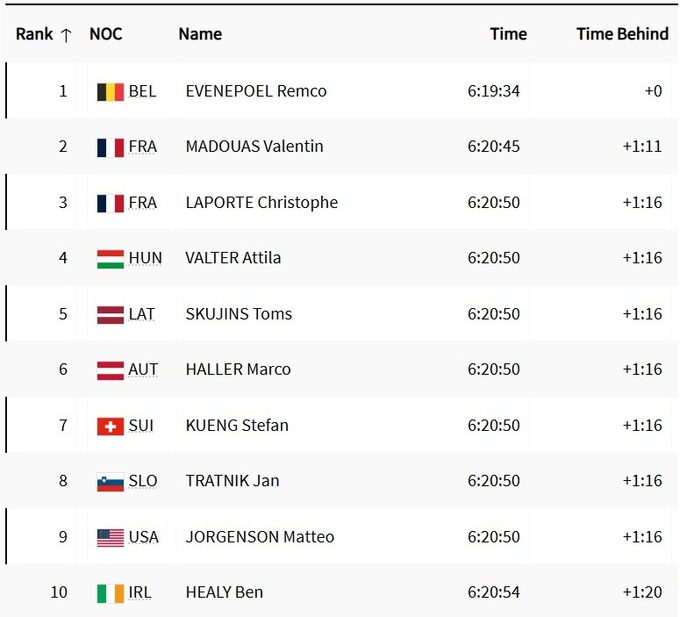This screenshot has width=680, height=617.
Task: Click the Switzerland flag icon
Action: point(110,425)
